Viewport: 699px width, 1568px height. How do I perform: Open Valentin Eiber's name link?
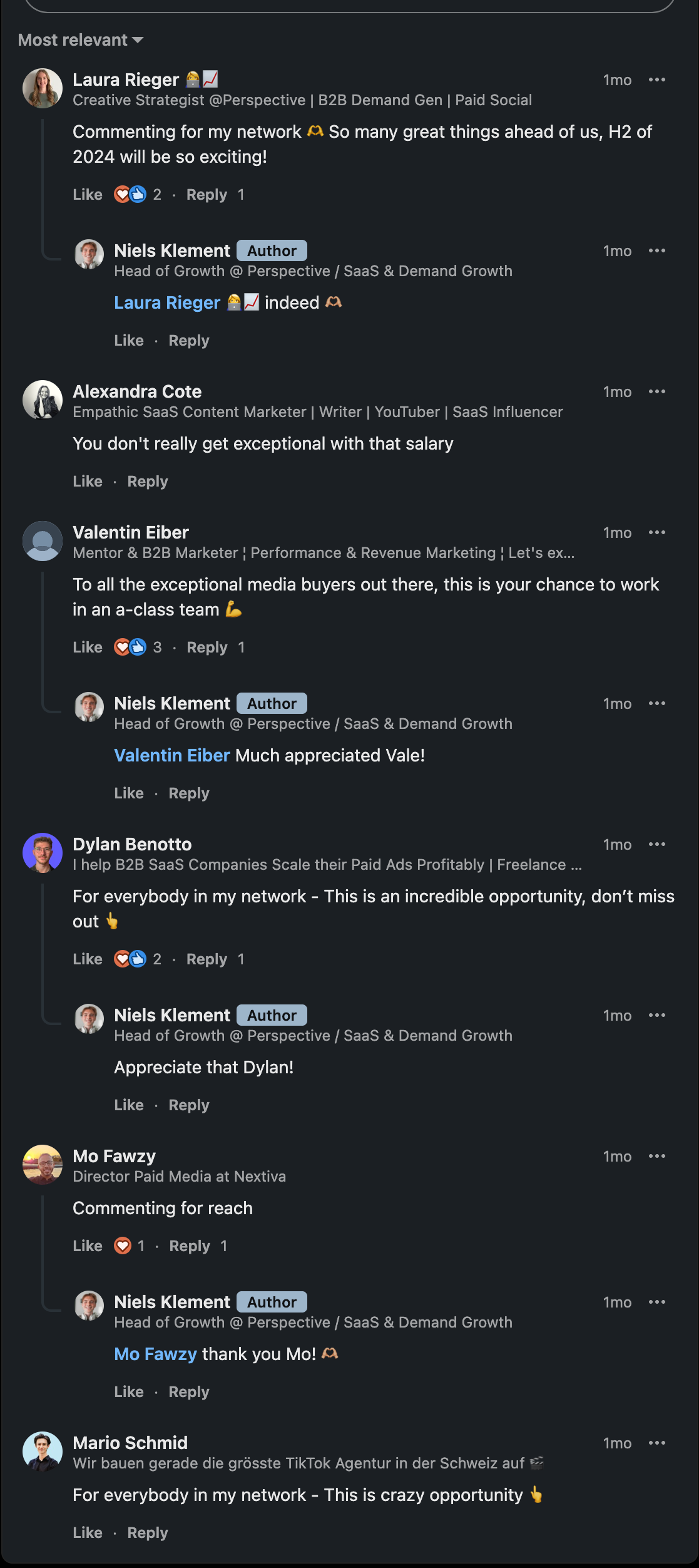tap(131, 533)
